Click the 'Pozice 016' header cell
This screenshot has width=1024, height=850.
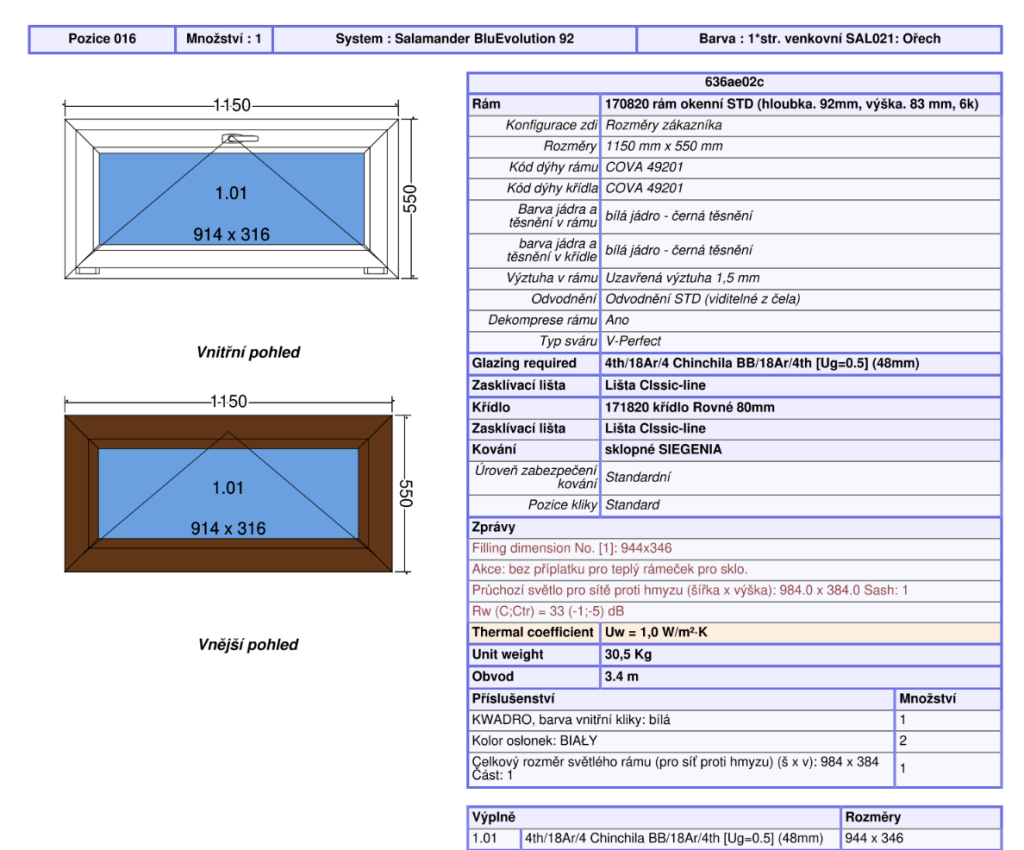pyautogui.click(x=102, y=39)
